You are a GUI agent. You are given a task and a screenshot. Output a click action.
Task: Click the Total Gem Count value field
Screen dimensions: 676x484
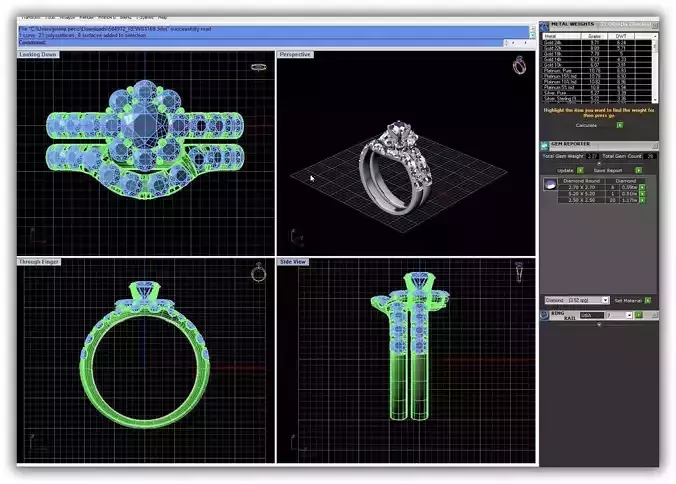(x=650, y=156)
